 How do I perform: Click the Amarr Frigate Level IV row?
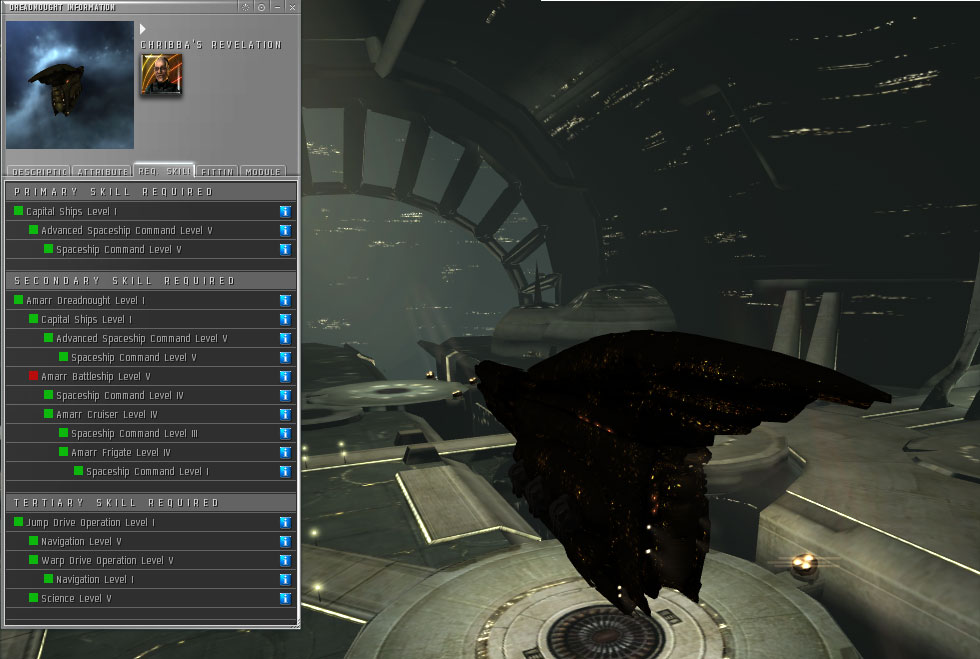click(151, 452)
